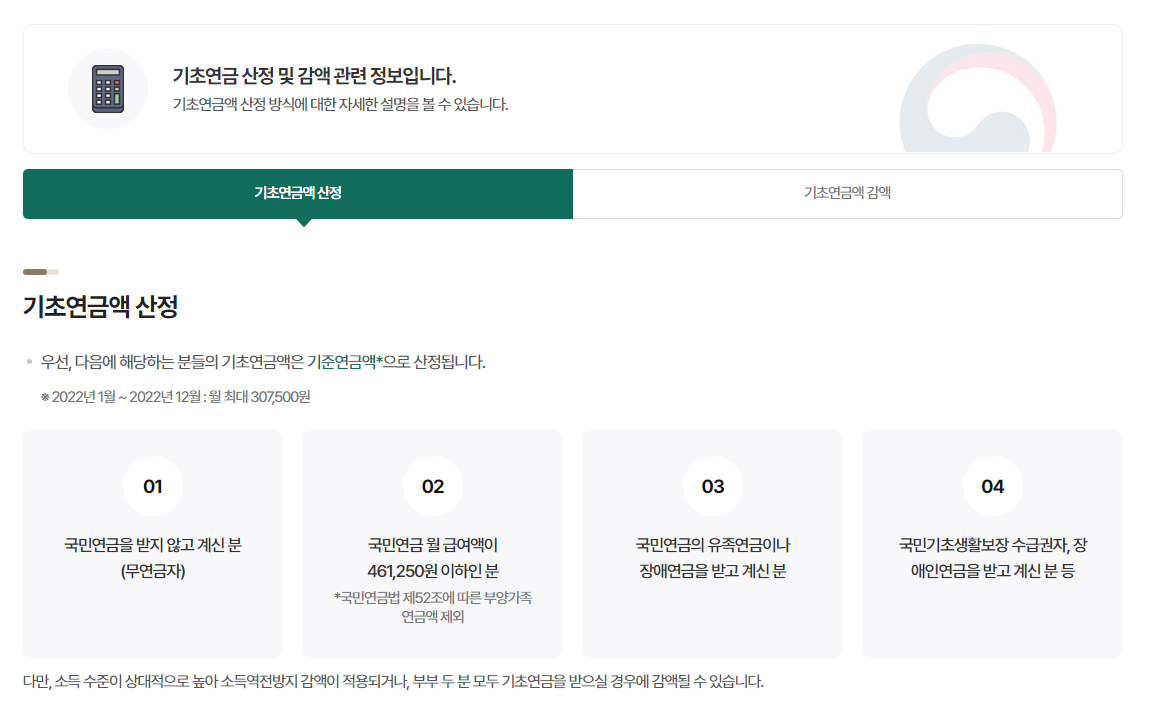This screenshot has height=706, width=1163.
Task: Click the circled number 03 badge
Action: click(x=712, y=486)
